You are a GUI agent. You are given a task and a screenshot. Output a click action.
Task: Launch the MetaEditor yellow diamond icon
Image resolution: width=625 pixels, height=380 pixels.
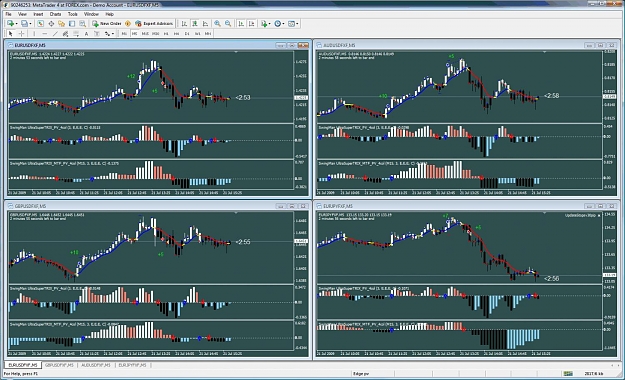coord(128,24)
